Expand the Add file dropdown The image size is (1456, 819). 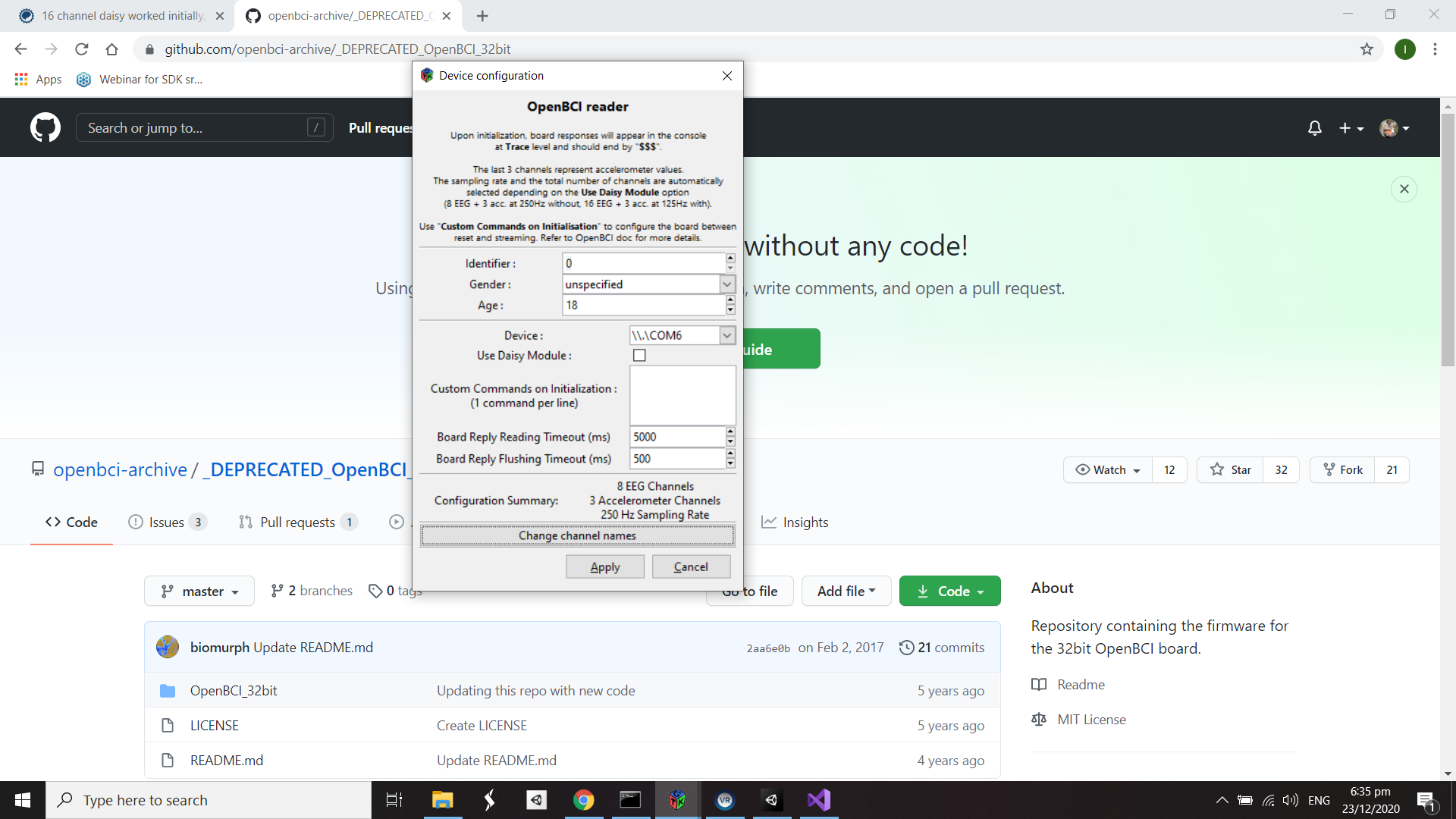click(x=846, y=591)
